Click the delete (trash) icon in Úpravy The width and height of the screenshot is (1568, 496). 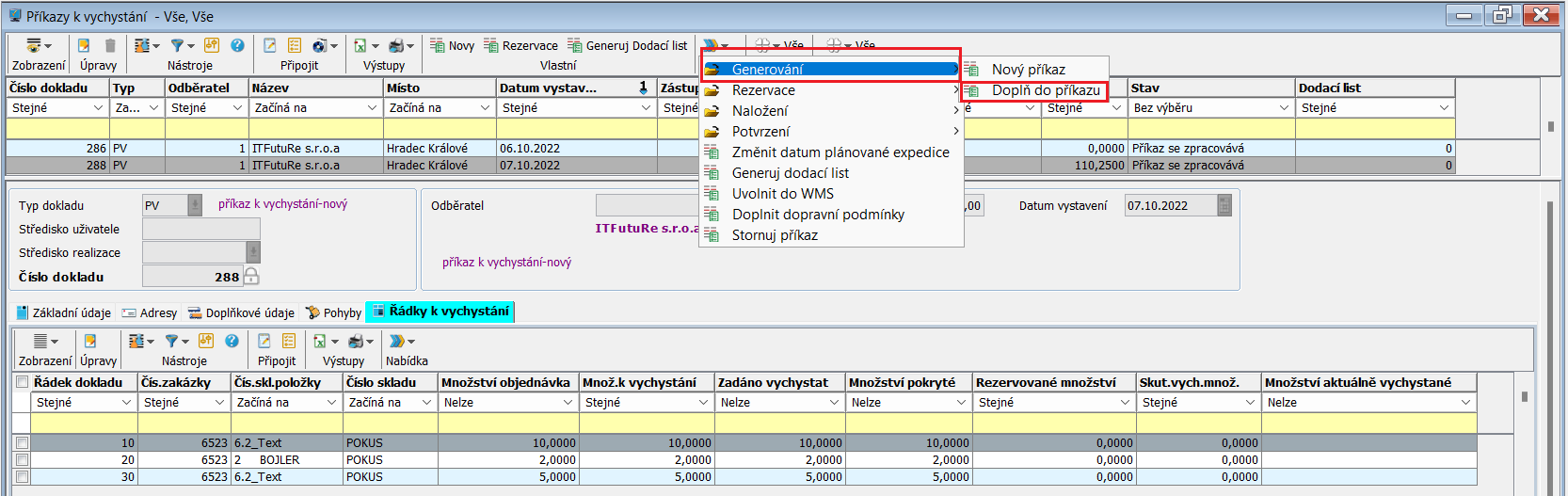pos(110,45)
